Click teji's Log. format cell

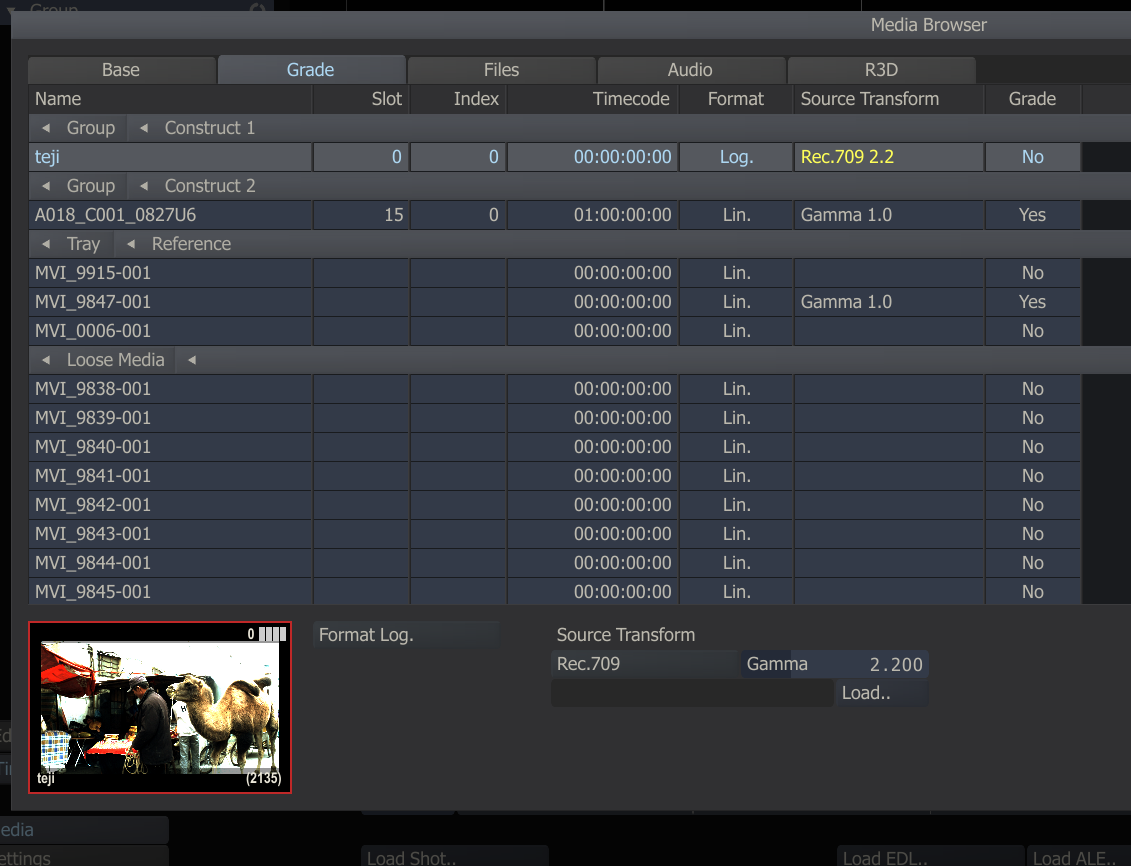click(736, 157)
